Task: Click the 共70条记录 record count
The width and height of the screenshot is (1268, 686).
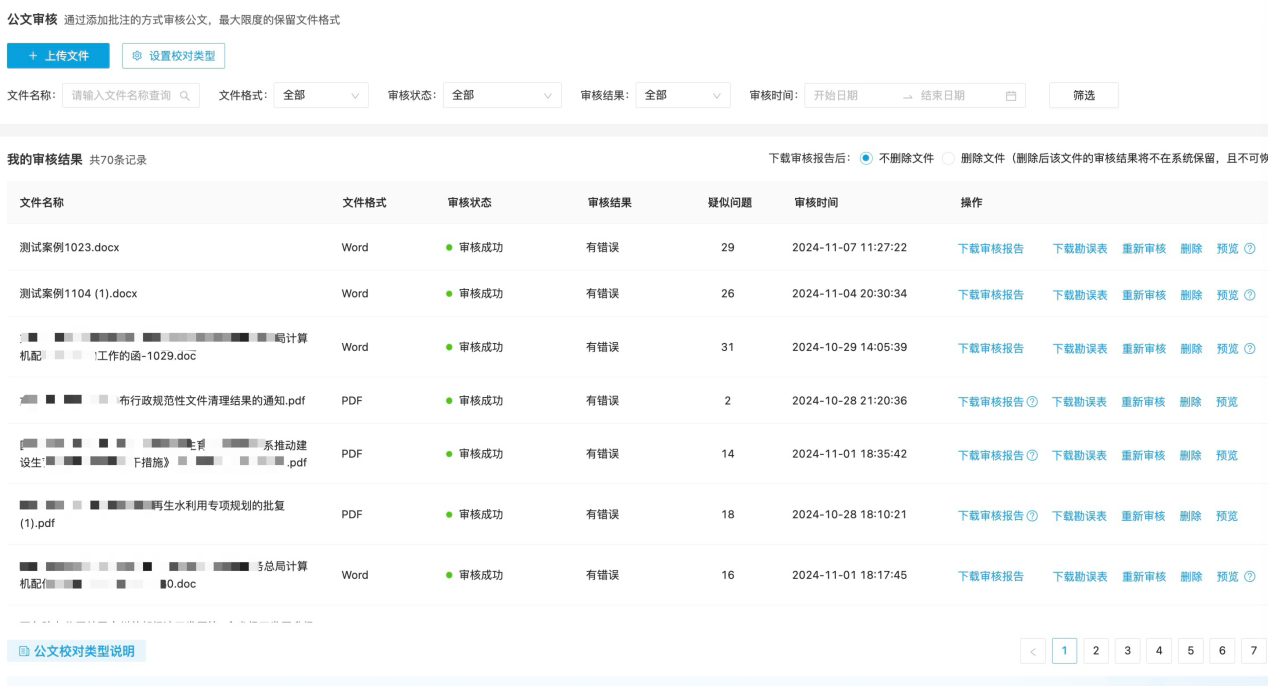Action: (118, 160)
